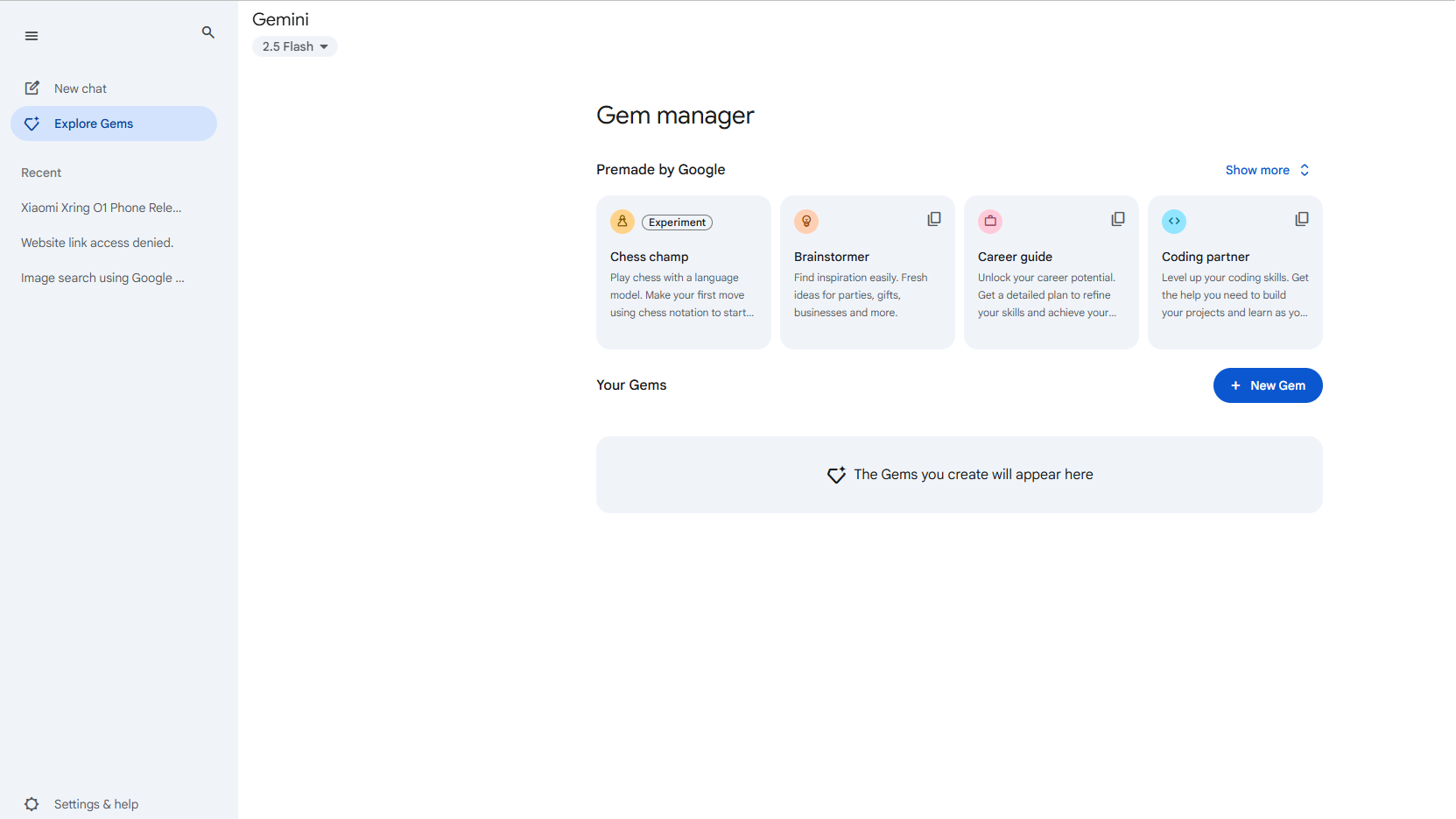Copy the Brainstormer gem
The height and width of the screenshot is (819, 1456).
tap(934, 219)
